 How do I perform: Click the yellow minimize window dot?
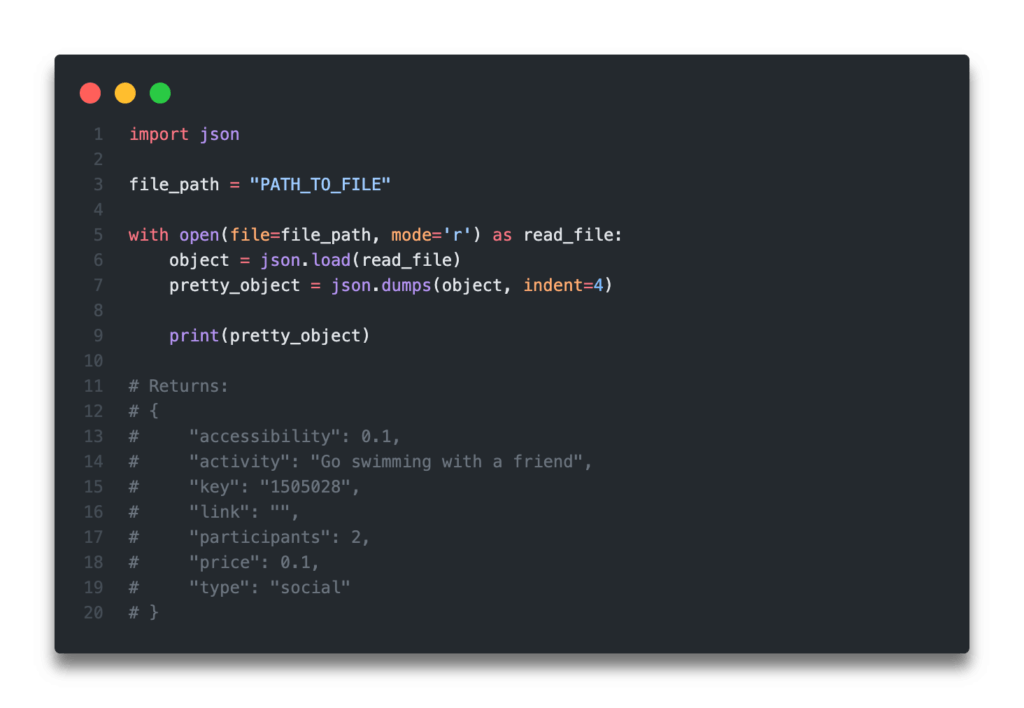pos(125,93)
